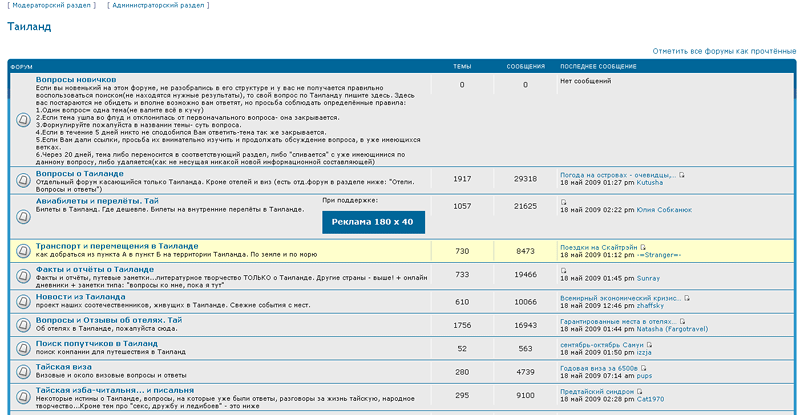
Task: Click go-to-post icon after Гарантированные места в отелях
Action: [683, 322]
